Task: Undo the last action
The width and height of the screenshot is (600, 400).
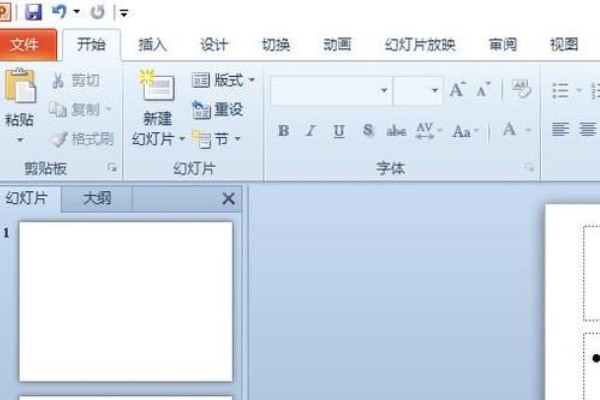Action: [59, 11]
